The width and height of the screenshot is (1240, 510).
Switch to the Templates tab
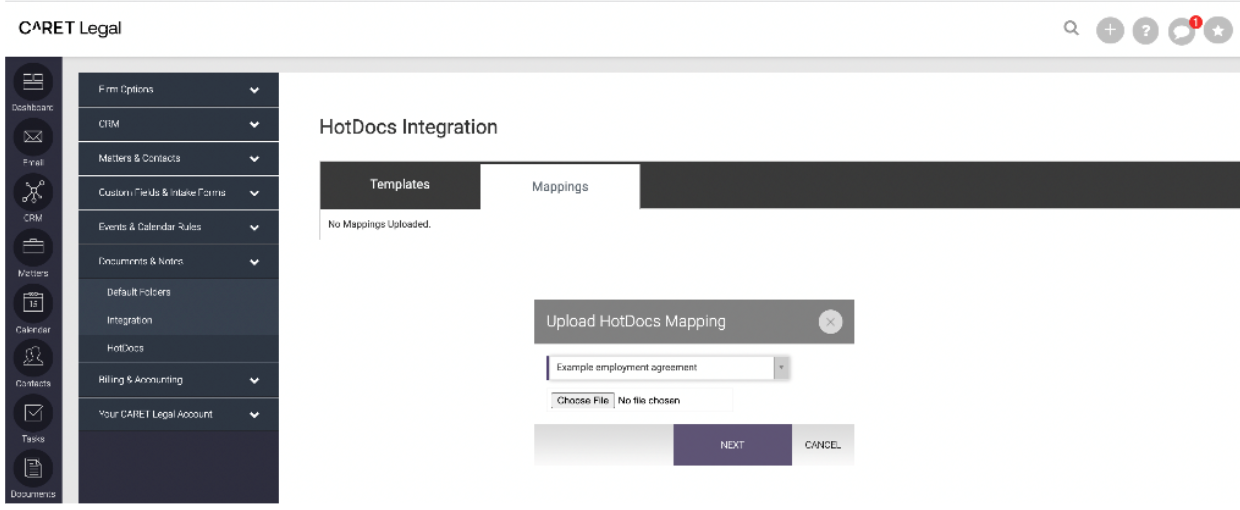click(x=400, y=185)
